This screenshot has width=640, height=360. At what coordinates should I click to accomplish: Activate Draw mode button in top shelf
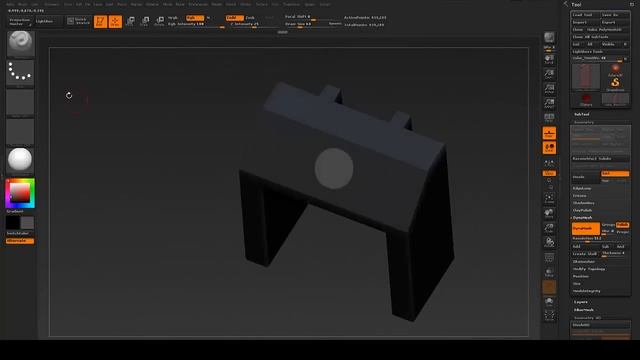point(115,21)
